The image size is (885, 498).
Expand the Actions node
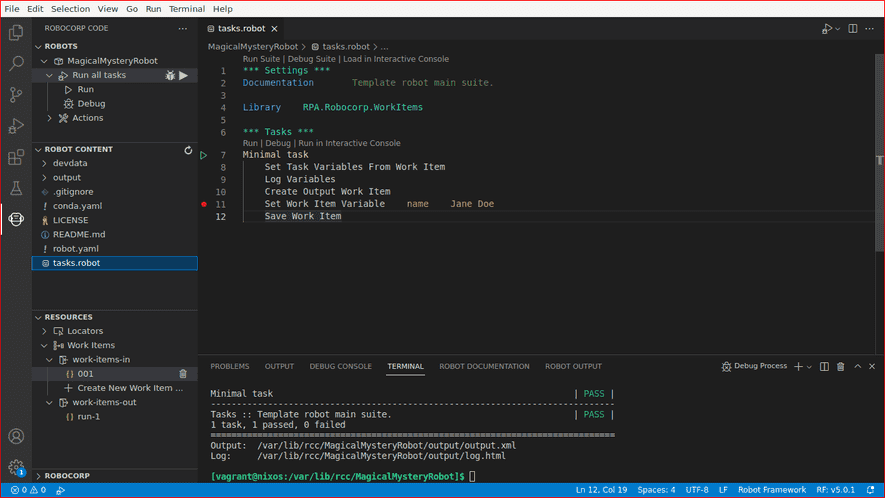(x=50, y=118)
